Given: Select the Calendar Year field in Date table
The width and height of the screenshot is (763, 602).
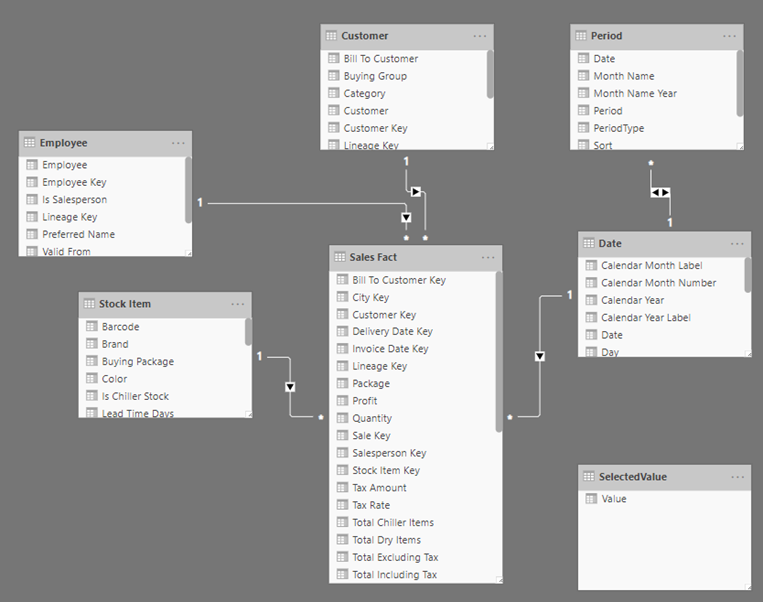Looking at the screenshot, I should point(631,300).
